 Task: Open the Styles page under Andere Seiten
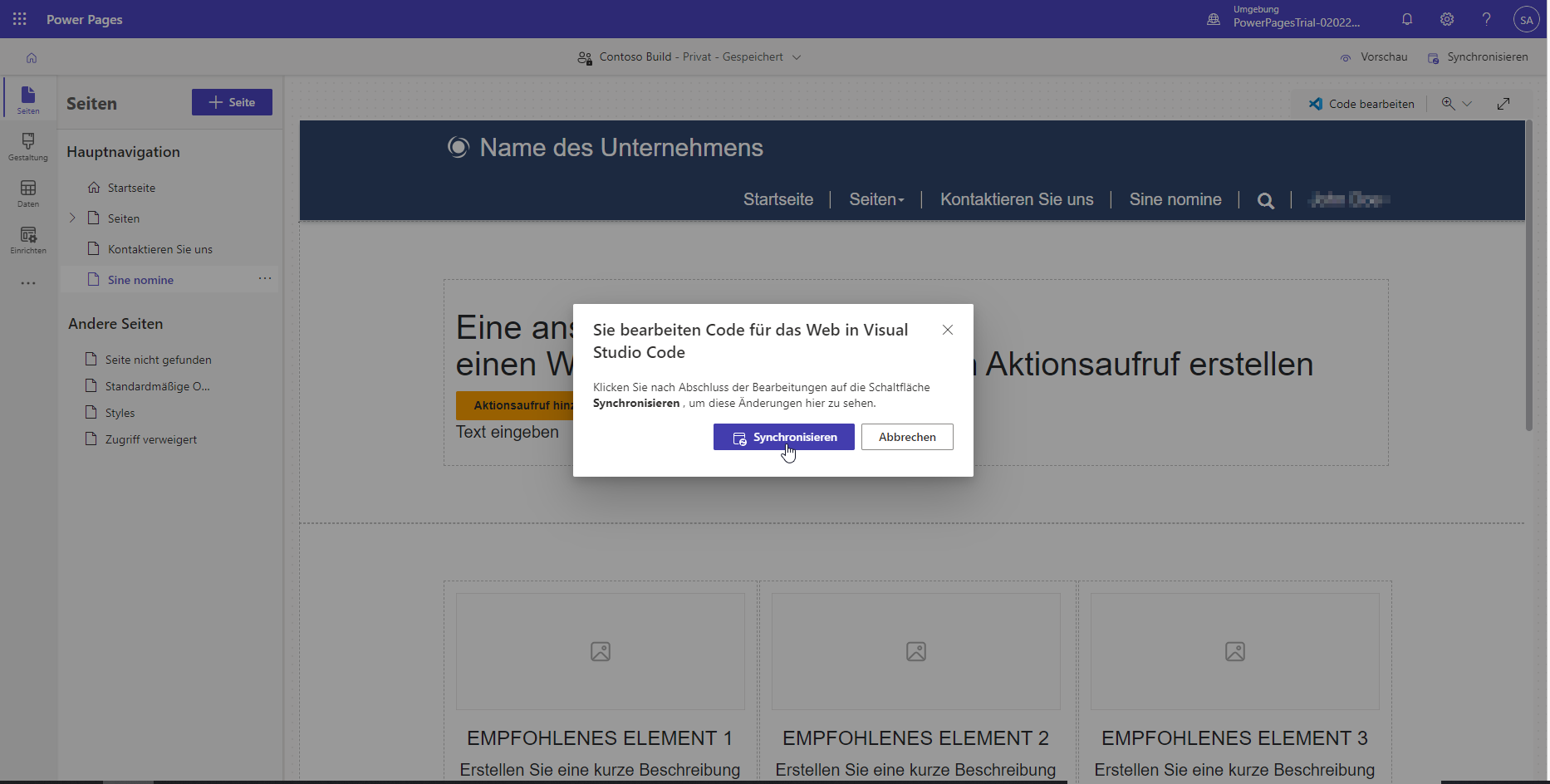coord(120,412)
